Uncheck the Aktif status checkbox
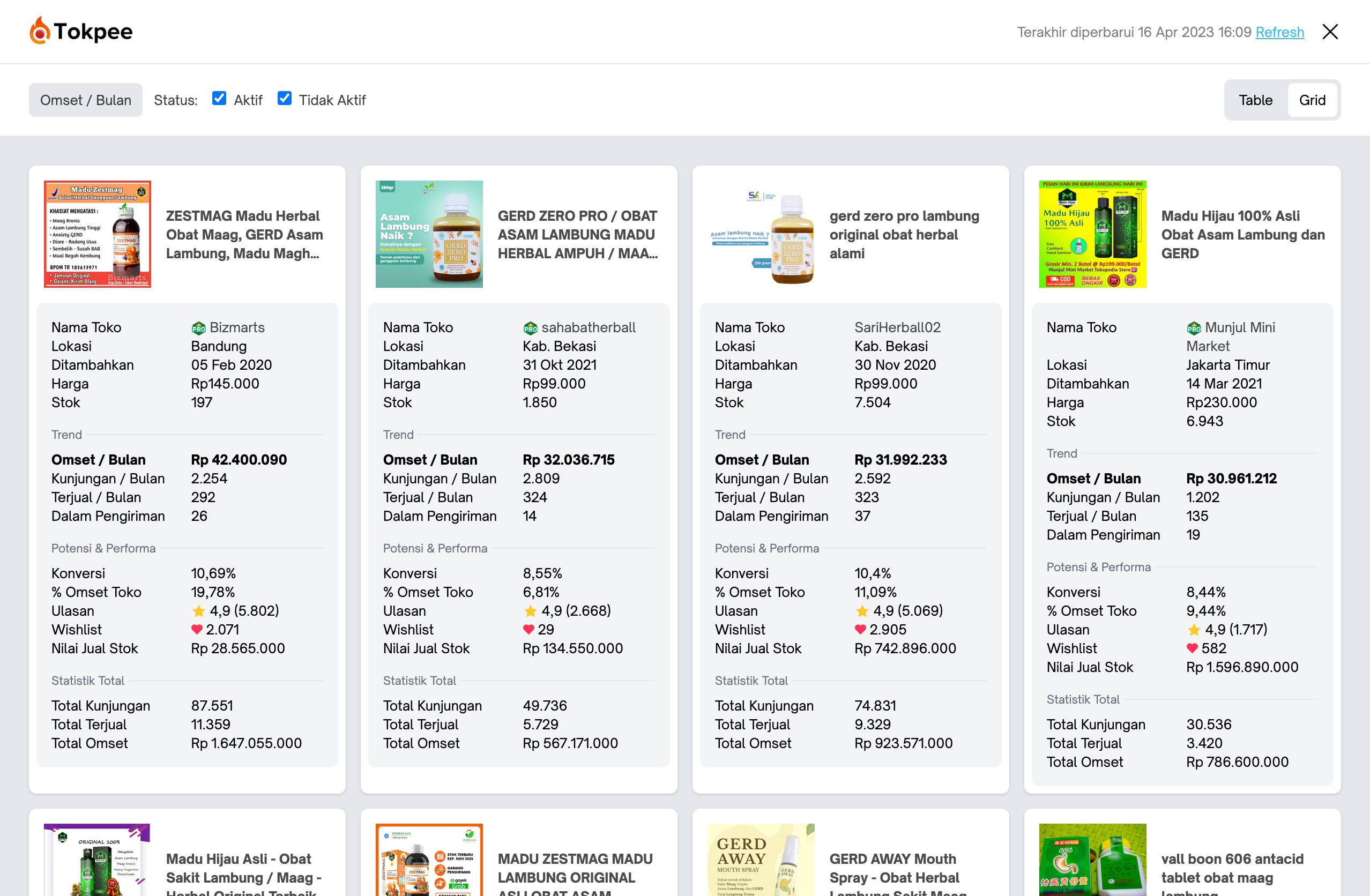The image size is (1370, 896). click(219, 99)
